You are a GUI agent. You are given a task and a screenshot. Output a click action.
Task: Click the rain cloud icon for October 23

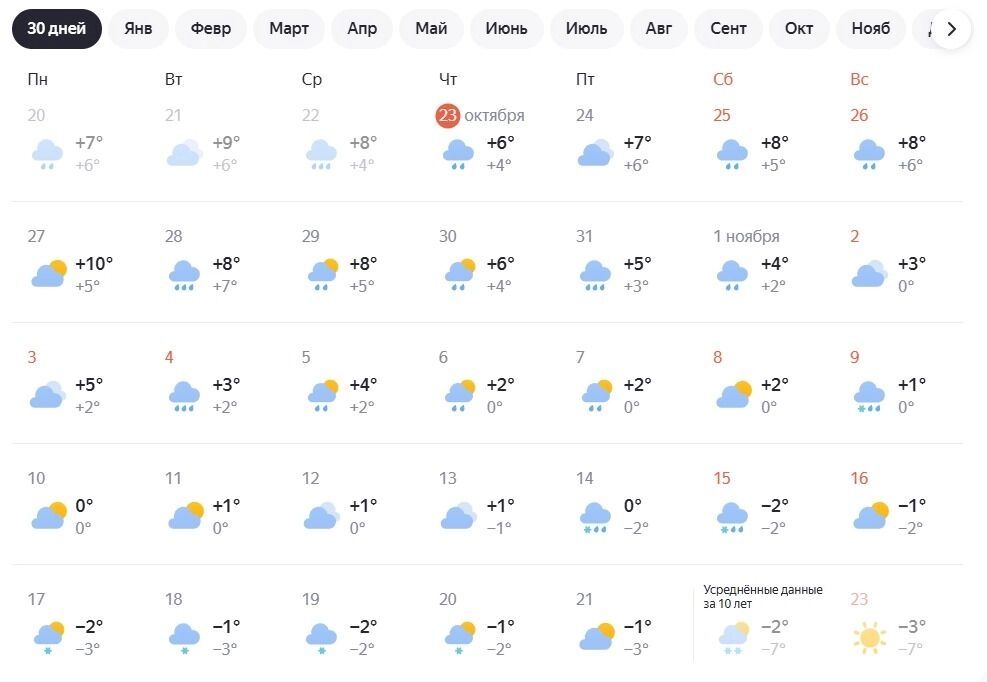(458, 153)
